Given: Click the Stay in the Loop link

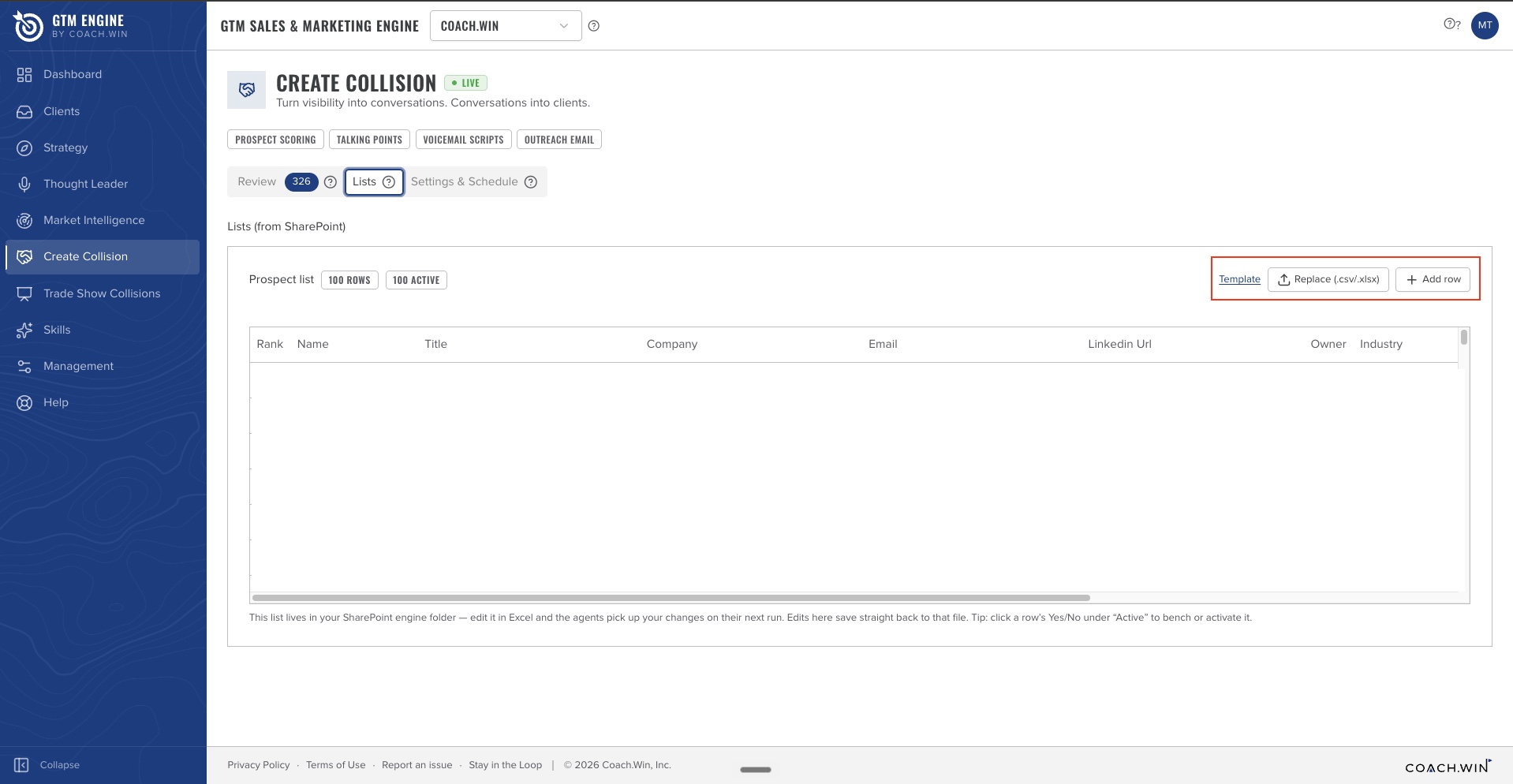Looking at the screenshot, I should point(506,765).
